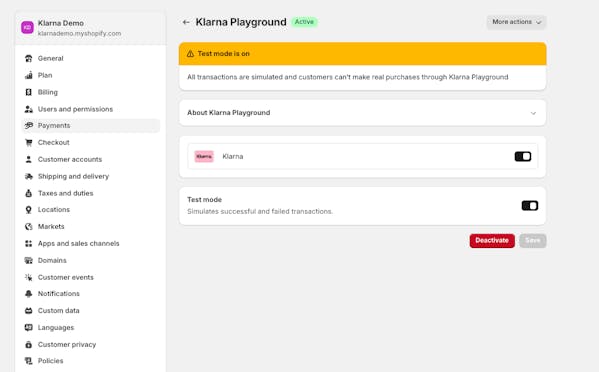599x372 pixels.
Task: Go to Customer events settings
Action: [x=91, y=277]
